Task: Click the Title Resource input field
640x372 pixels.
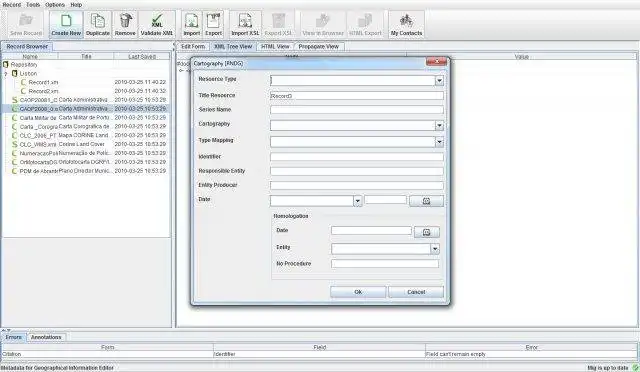Action: pyautogui.click(x=357, y=96)
